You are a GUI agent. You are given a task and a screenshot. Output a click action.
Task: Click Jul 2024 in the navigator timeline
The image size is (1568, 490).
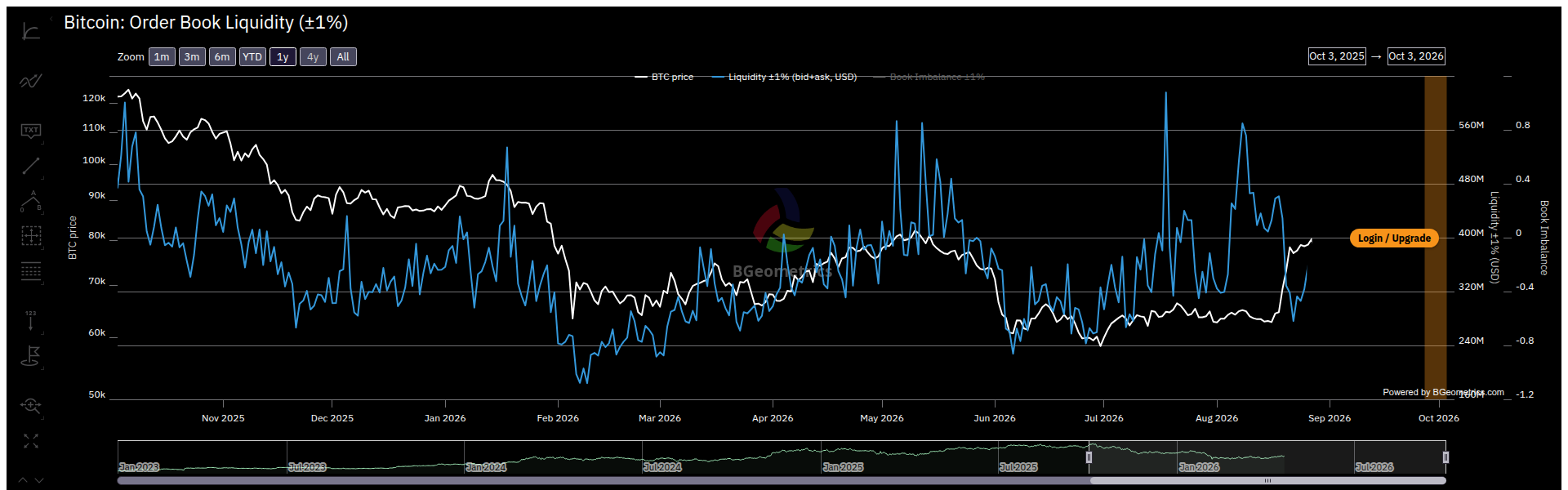662,467
